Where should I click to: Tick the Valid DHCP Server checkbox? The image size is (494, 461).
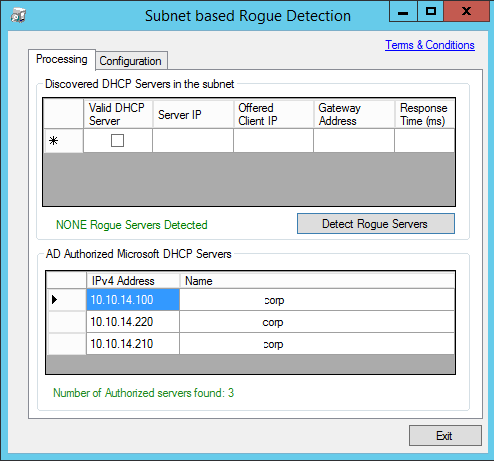[x=117, y=140]
